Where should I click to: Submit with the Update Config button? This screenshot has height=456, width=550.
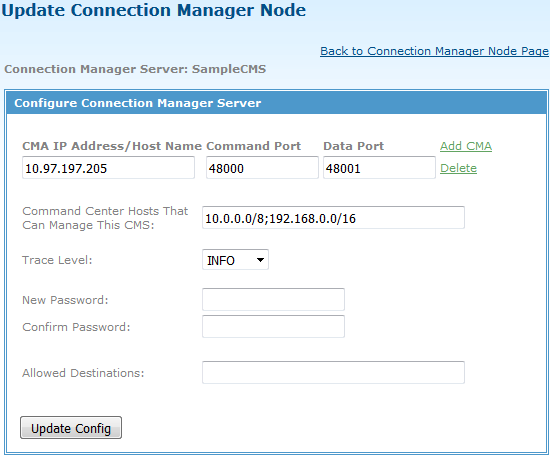(x=71, y=428)
